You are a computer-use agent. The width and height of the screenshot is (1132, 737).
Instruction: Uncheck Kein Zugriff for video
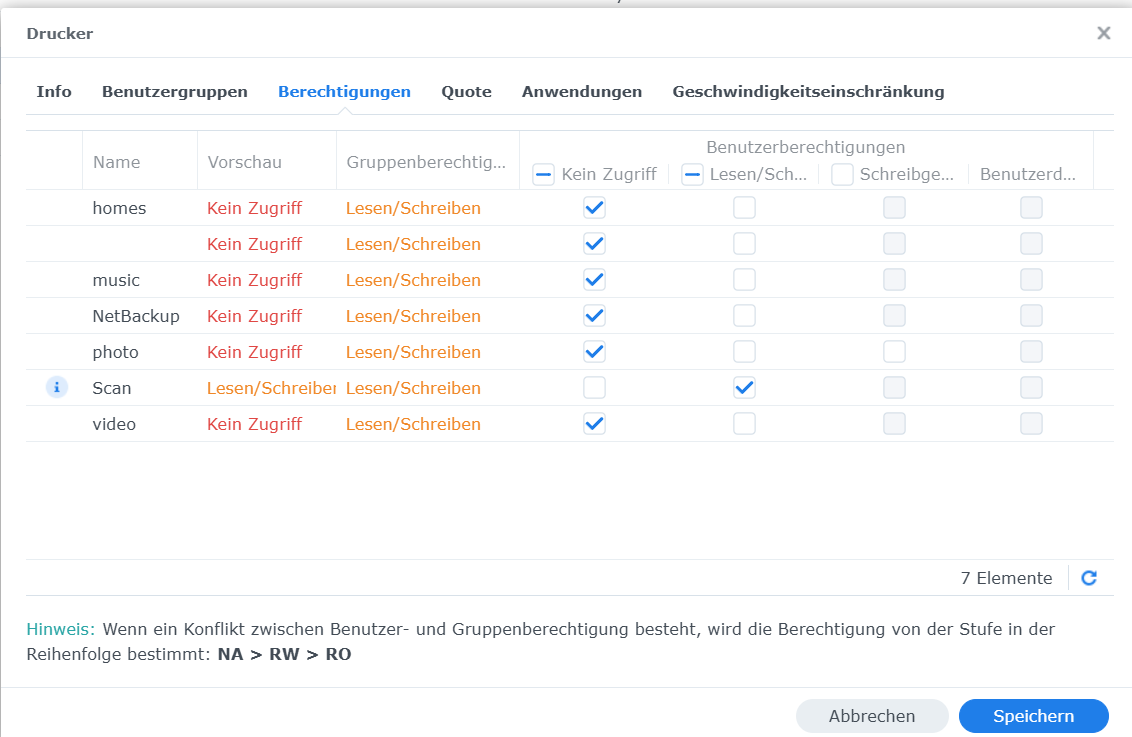[x=594, y=424]
